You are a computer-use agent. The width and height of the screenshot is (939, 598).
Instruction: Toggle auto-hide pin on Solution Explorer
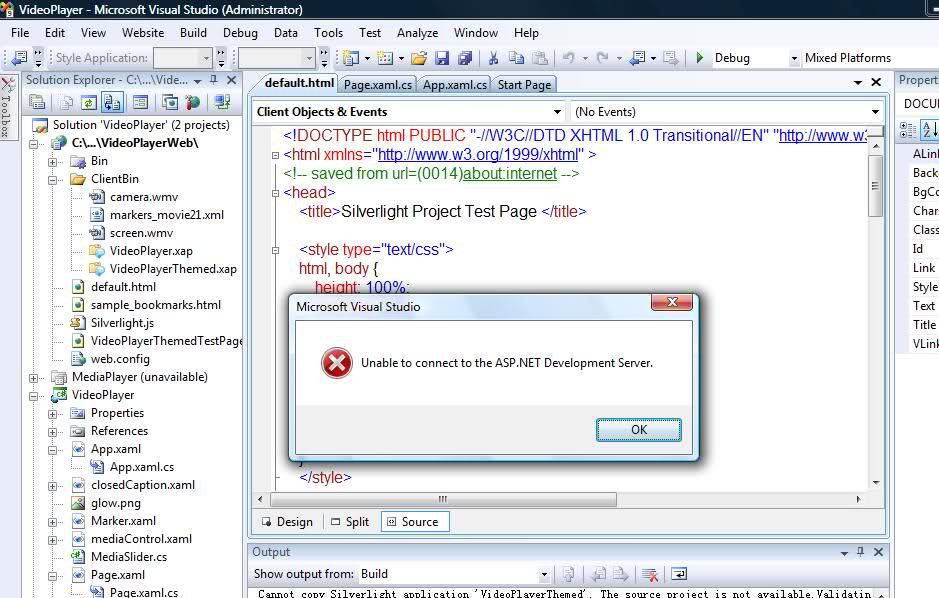coord(214,80)
